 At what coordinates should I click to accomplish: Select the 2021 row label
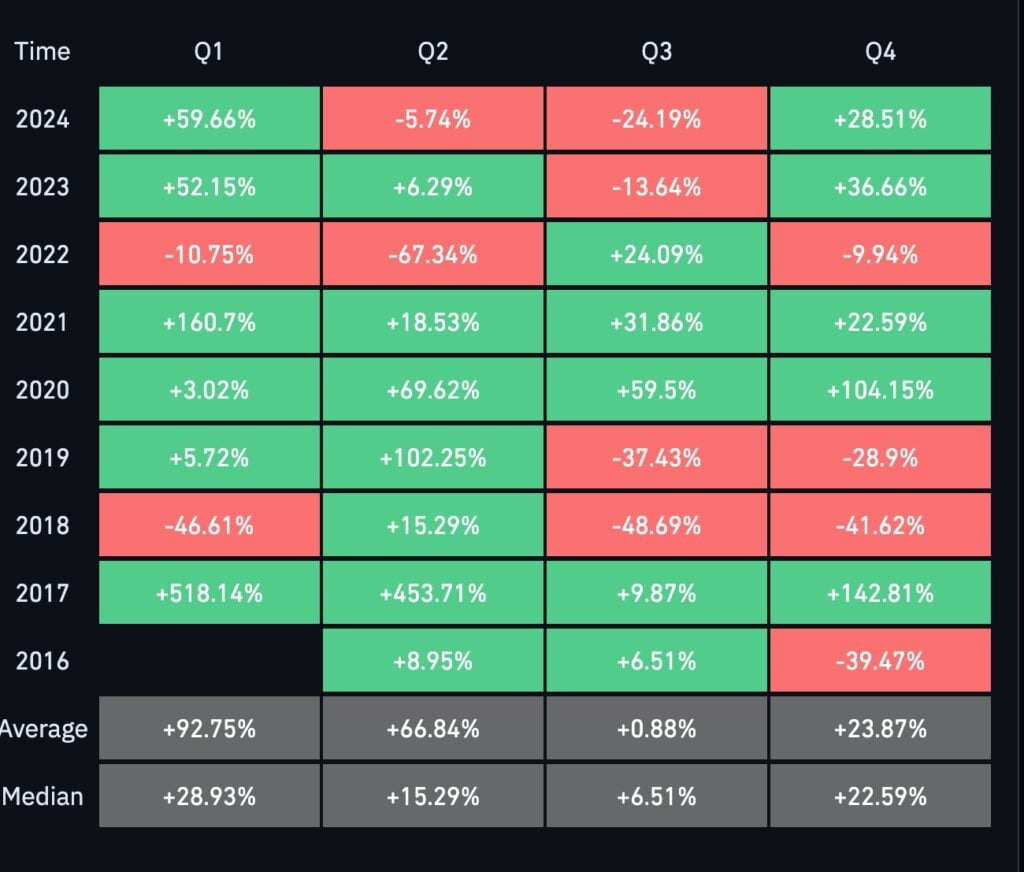(43, 322)
